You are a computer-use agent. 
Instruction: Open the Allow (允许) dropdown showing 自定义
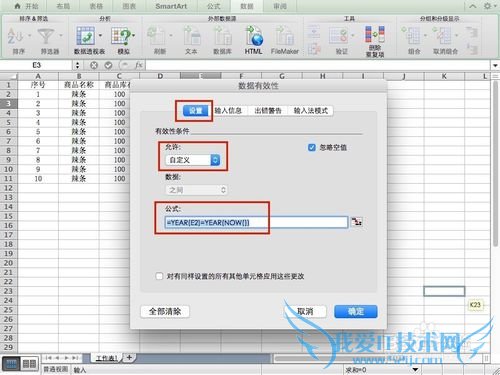(x=193, y=160)
